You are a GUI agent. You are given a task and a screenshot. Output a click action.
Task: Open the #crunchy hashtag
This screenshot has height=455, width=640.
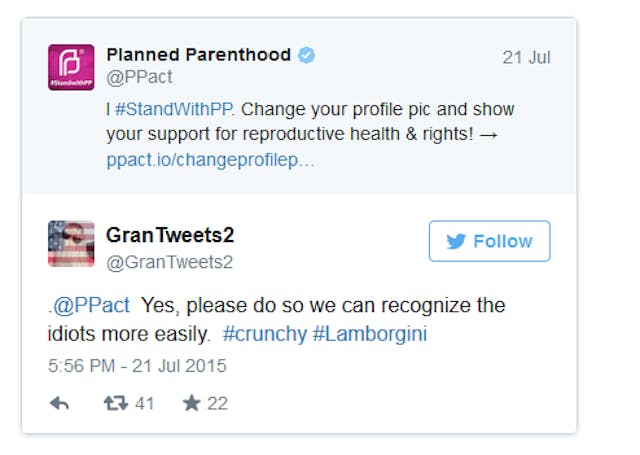(x=265, y=334)
